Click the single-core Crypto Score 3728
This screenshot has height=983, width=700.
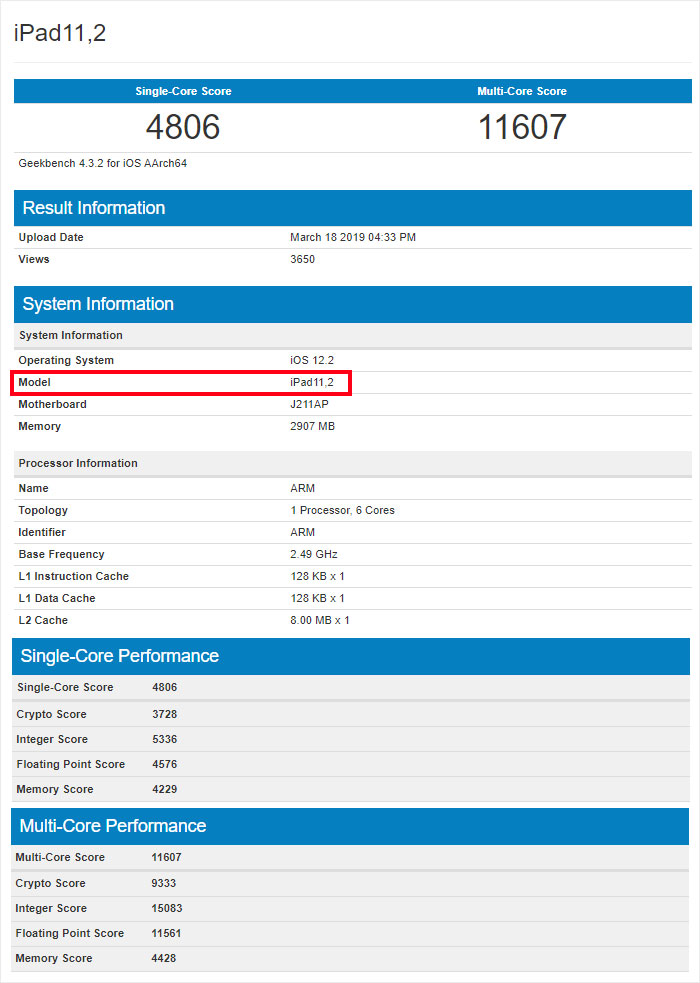point(164,714)
